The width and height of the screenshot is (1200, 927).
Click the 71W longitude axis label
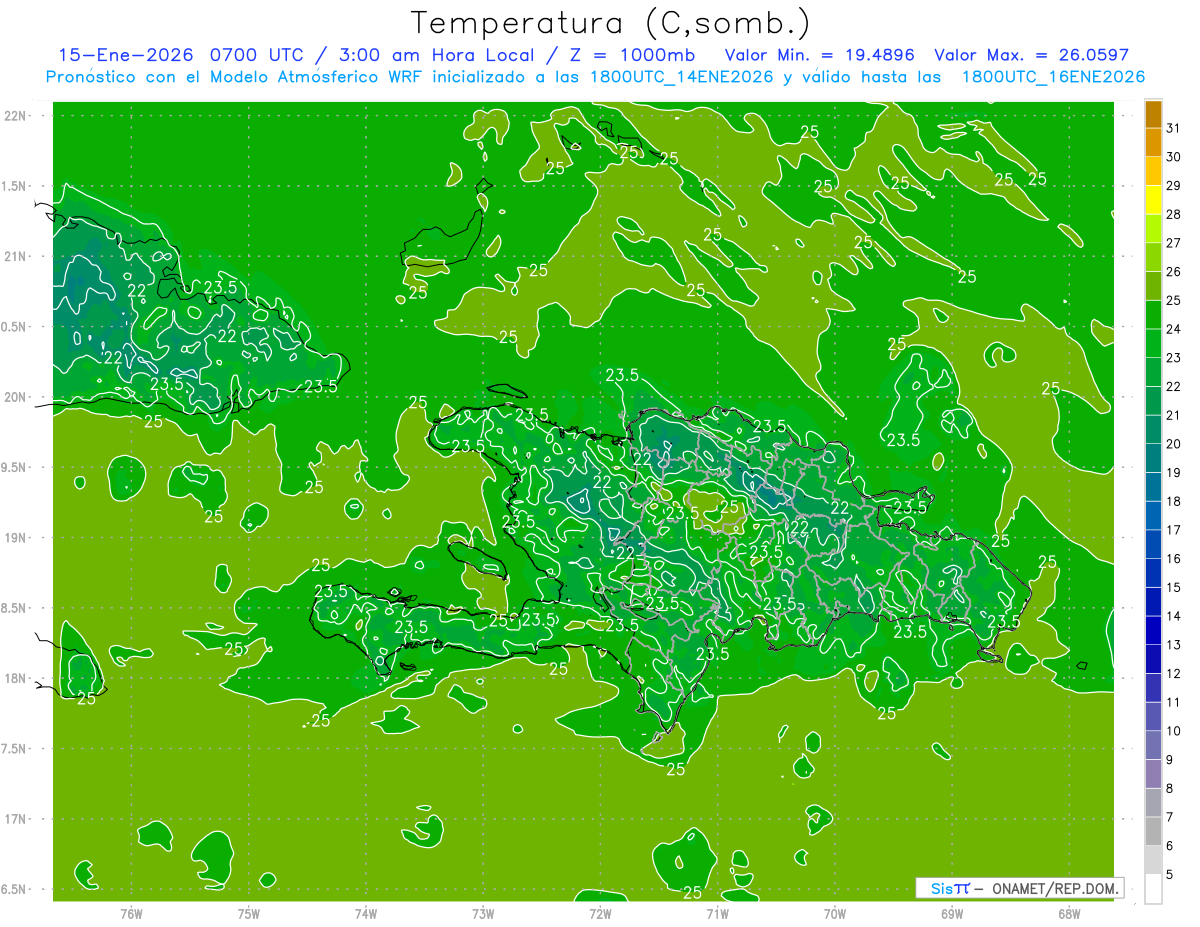(717, 913)
